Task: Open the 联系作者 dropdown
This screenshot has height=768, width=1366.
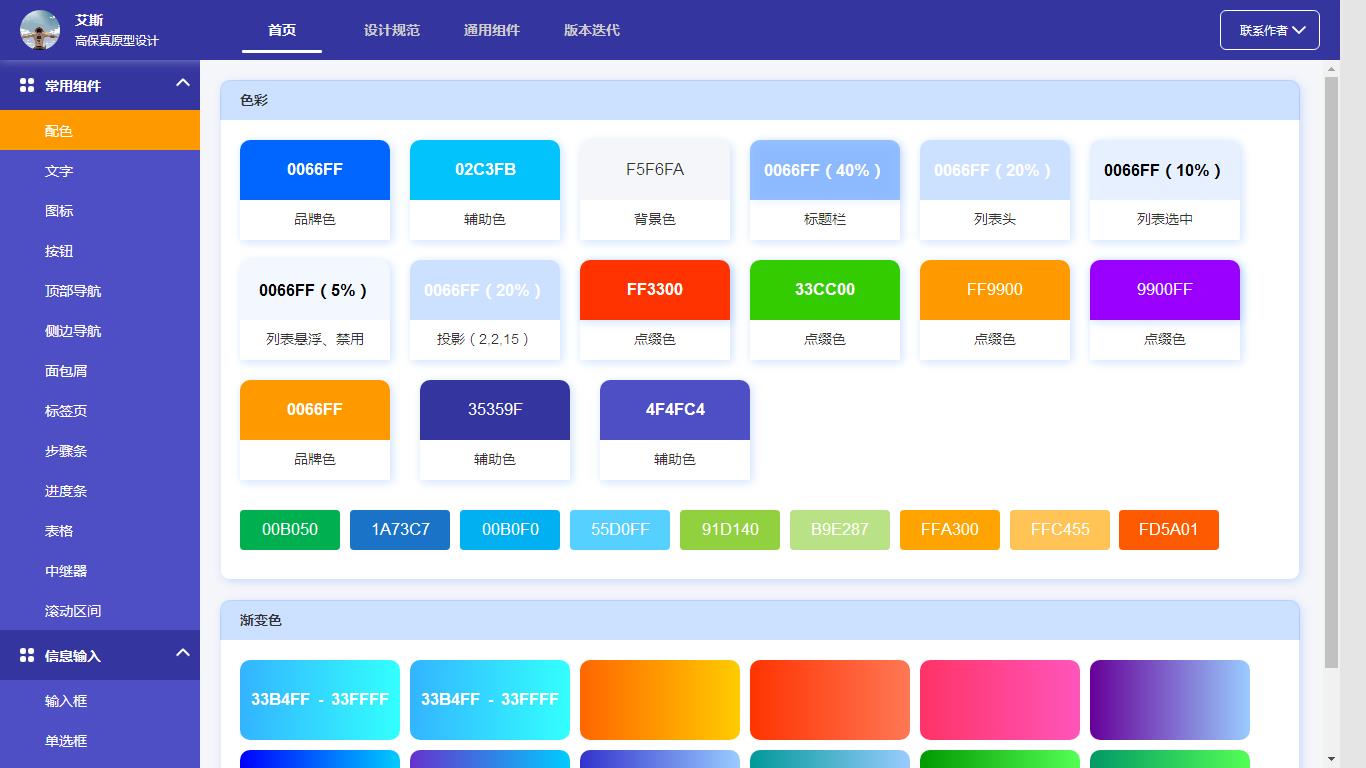Action: pos(1270,30)
